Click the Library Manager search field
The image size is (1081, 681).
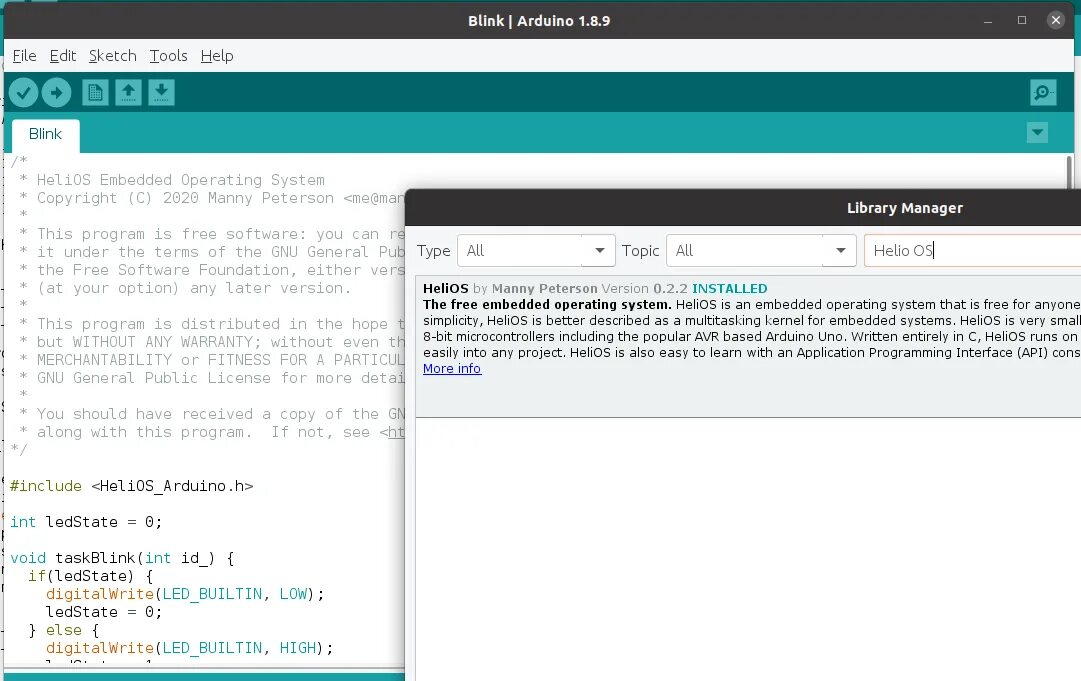972,251
